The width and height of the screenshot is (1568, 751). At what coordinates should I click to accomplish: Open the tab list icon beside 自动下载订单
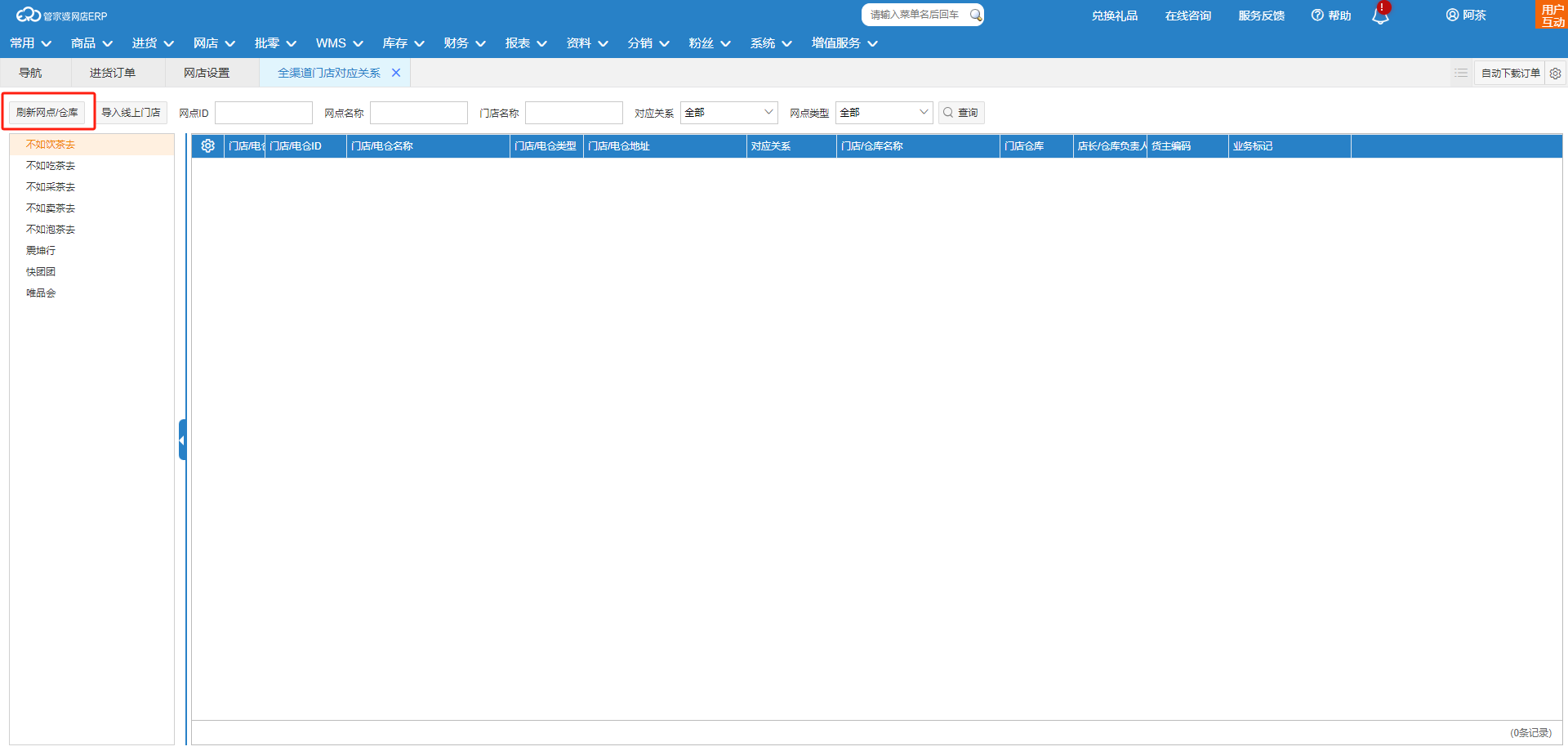pyautogui.click(x=1461, y=73)
